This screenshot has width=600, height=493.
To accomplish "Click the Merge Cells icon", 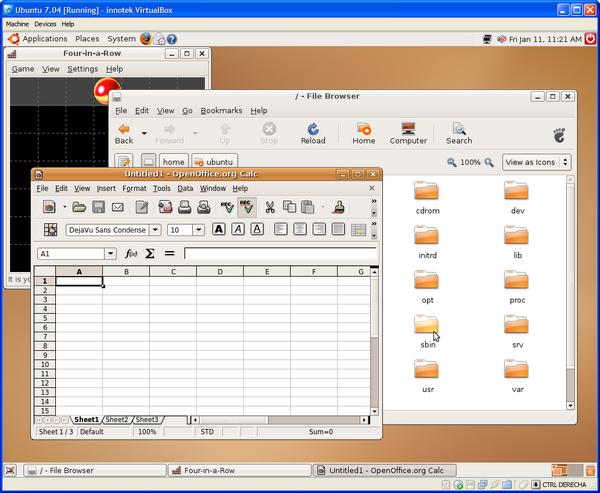I will pyautogui.click(x=358, y=230).
